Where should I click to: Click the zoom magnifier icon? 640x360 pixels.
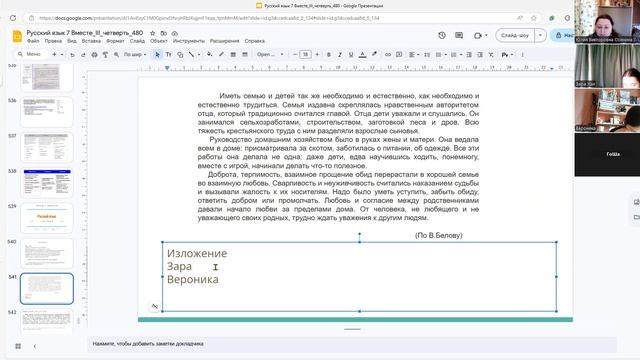tap(116, 55)
